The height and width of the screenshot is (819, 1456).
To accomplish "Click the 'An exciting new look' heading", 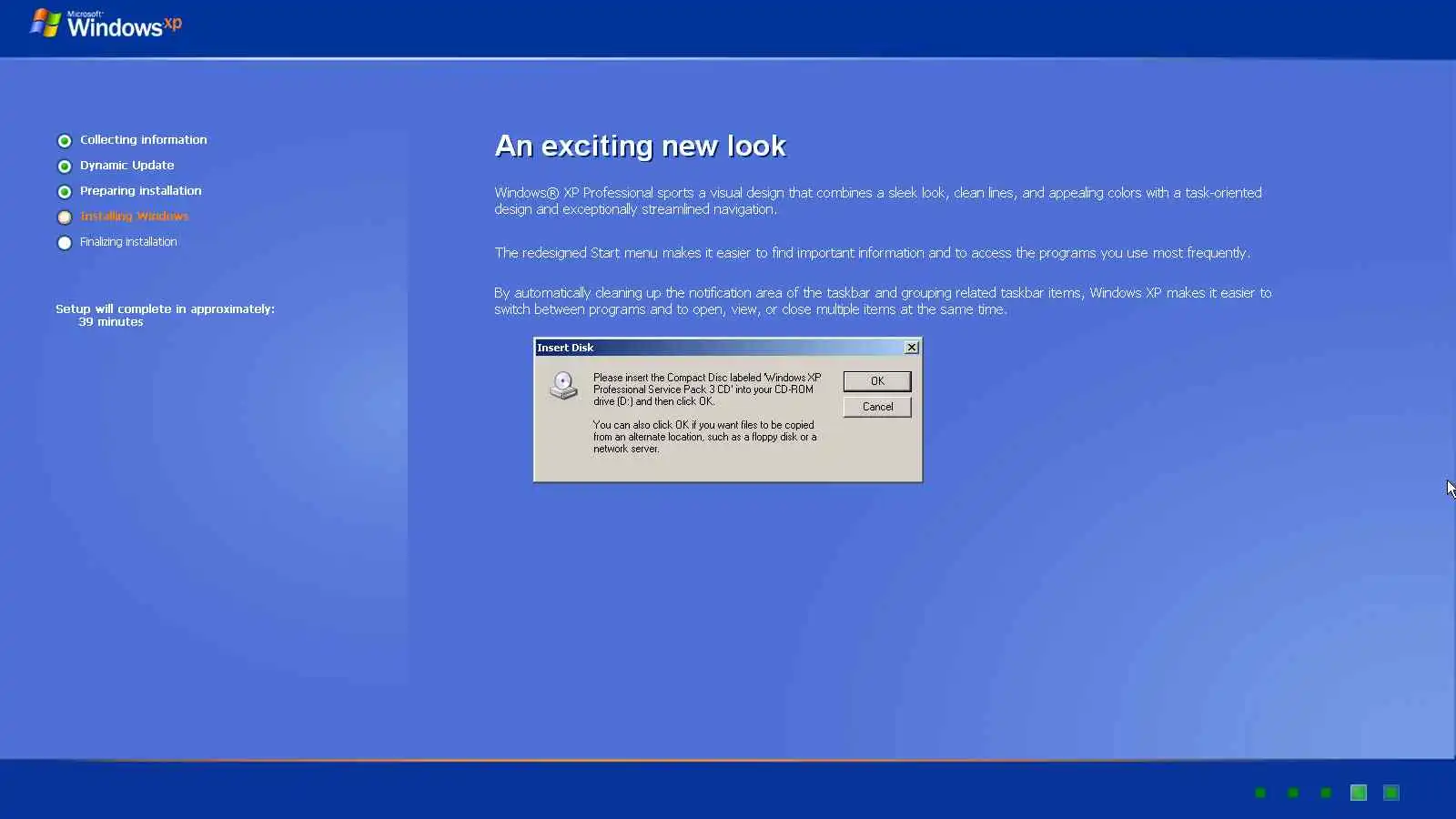I will click(640, 147).
